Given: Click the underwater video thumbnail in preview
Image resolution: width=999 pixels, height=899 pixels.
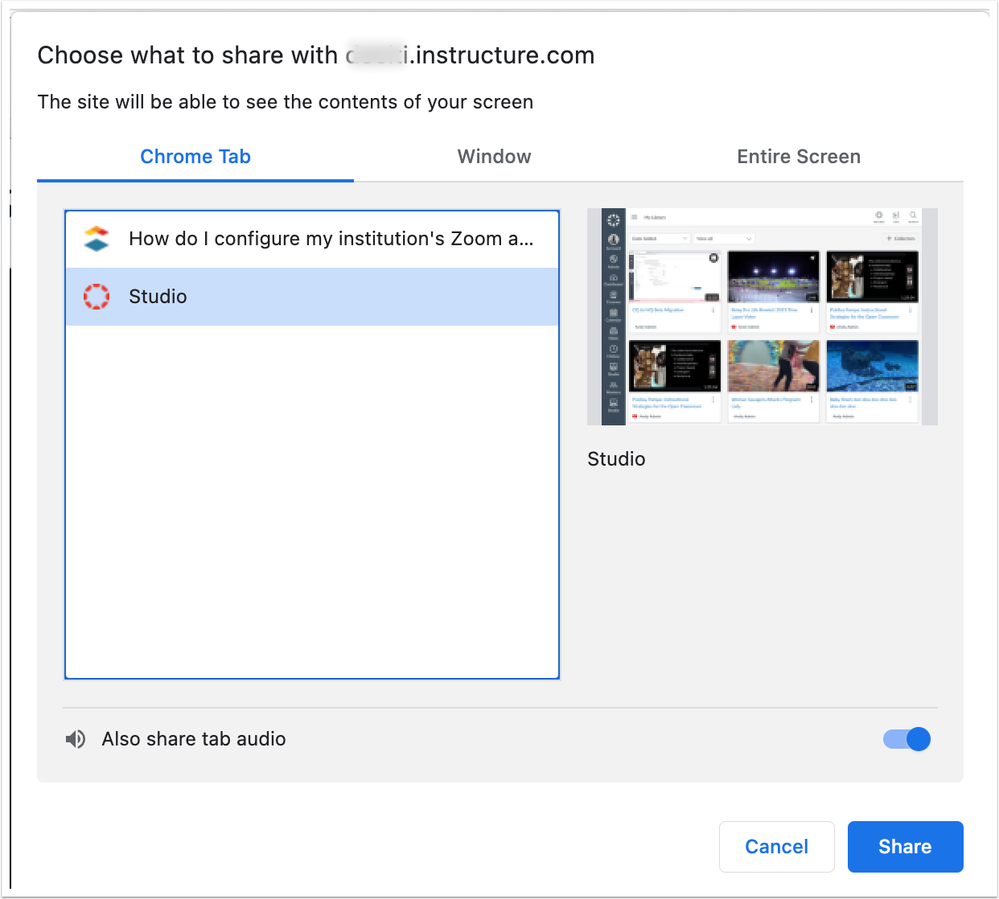Looking at the screenshot, I should pyautogui.click(x=872, y=365).
